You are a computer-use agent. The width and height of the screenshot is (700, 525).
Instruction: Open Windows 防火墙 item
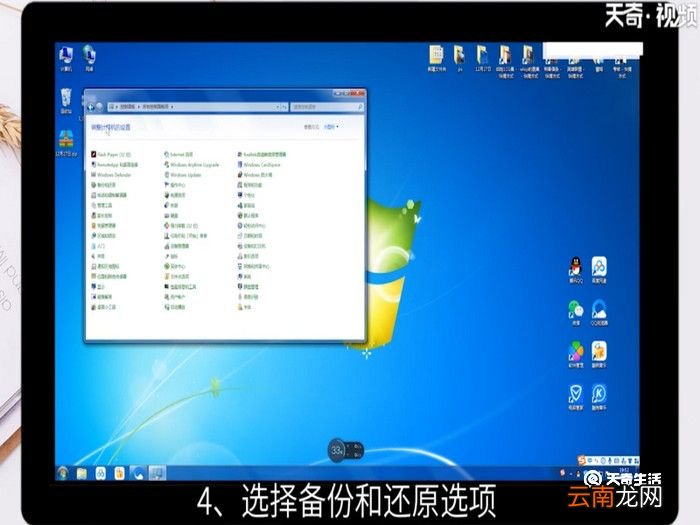[254, 175]
